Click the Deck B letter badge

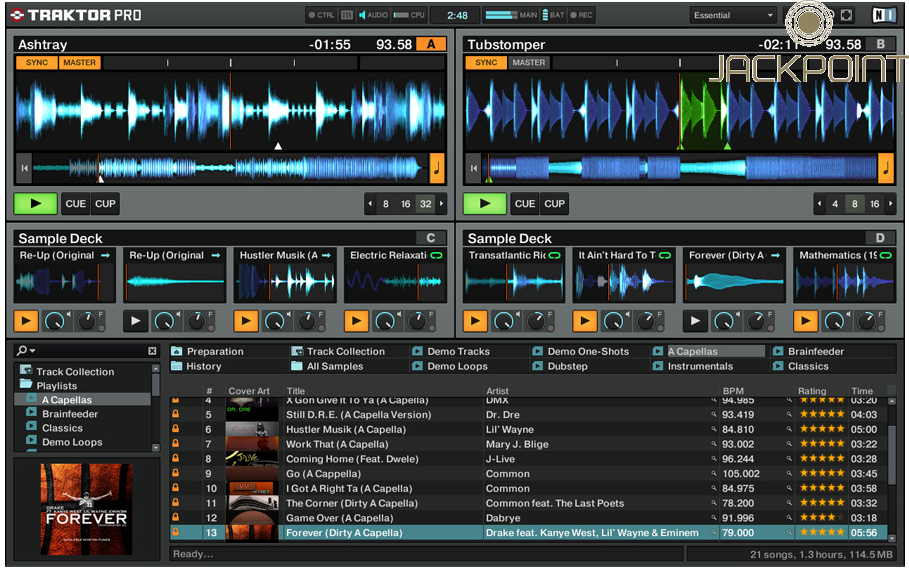pyautogui.click(x=881, y=44)
